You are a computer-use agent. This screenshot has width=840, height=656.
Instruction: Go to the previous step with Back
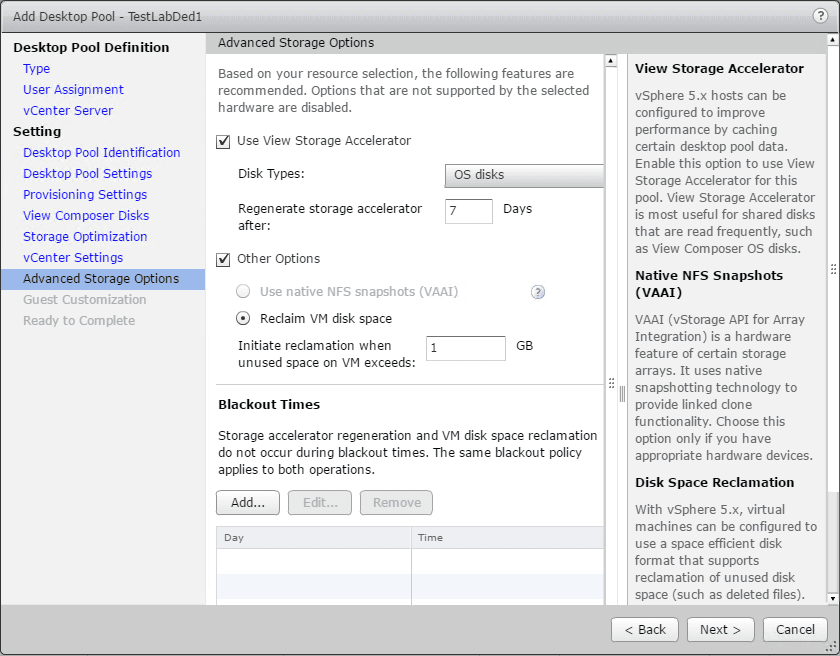pos(644,629)
